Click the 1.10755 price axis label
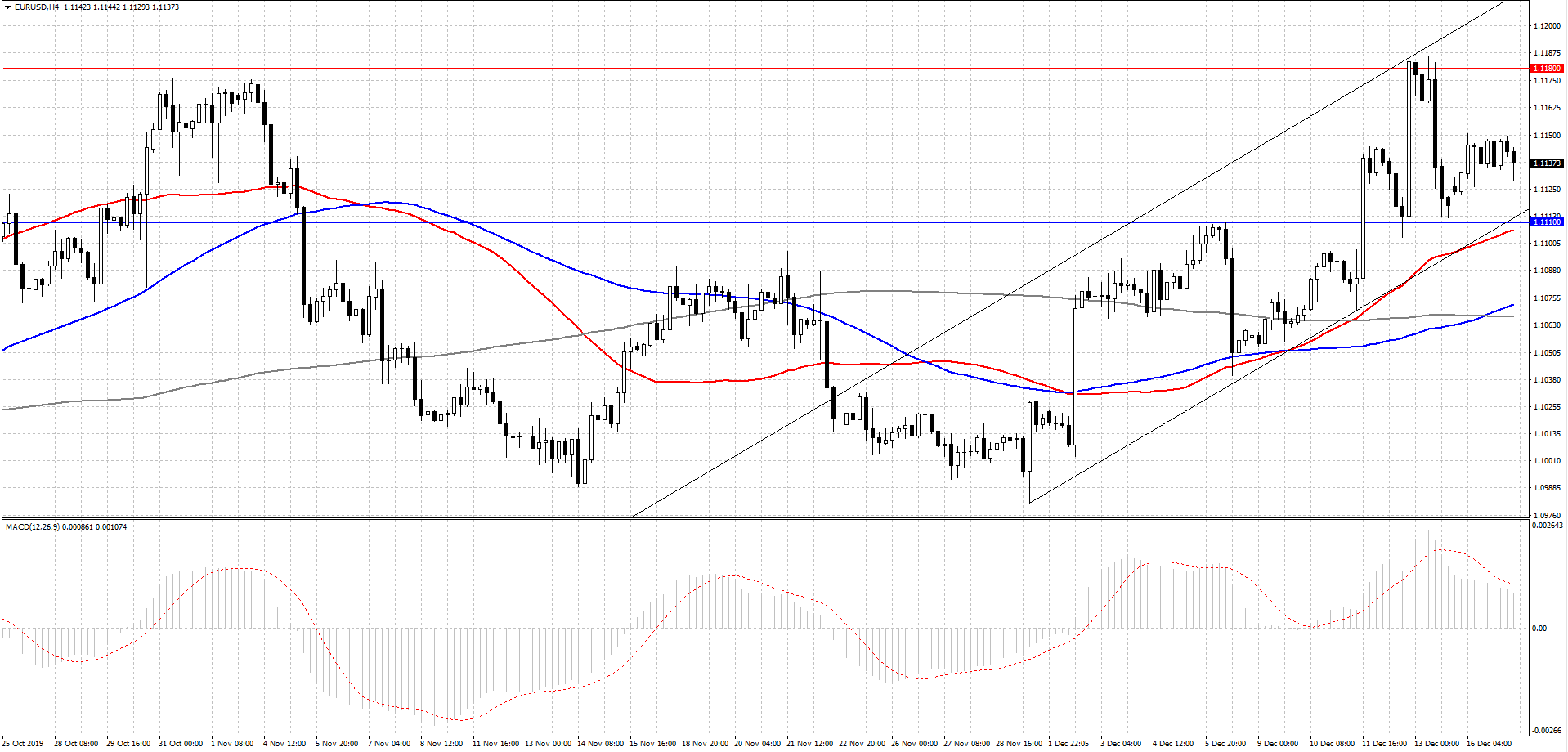 point(1548,298)
